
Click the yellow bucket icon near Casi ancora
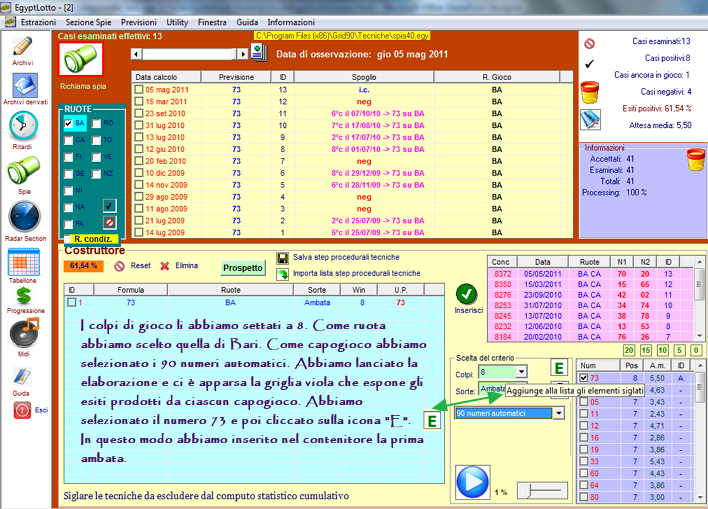[590, 92]
